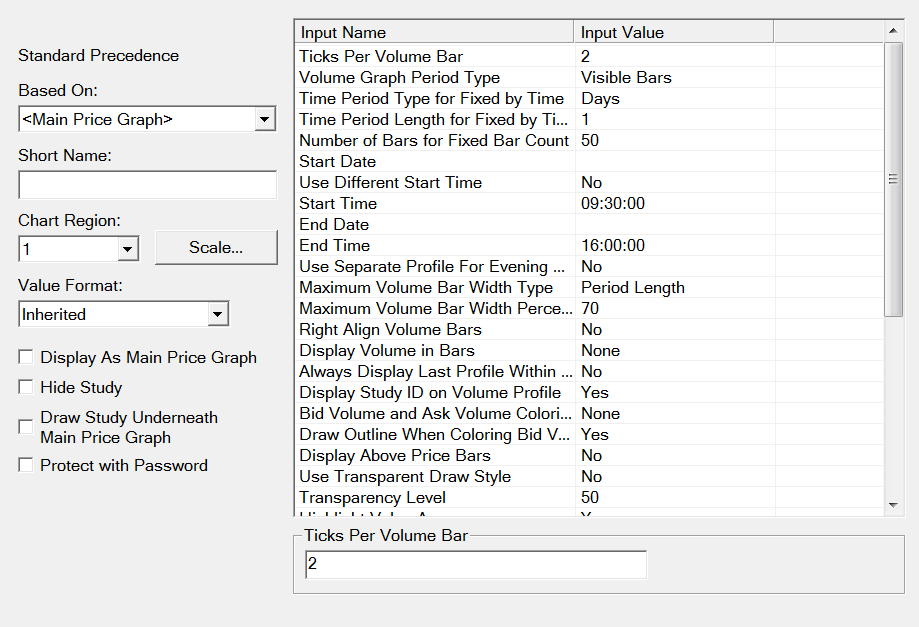Enable Display As Main Price Graph checkbox
The height and width of the screenshot is (627, 919).
tap(26, 358)
